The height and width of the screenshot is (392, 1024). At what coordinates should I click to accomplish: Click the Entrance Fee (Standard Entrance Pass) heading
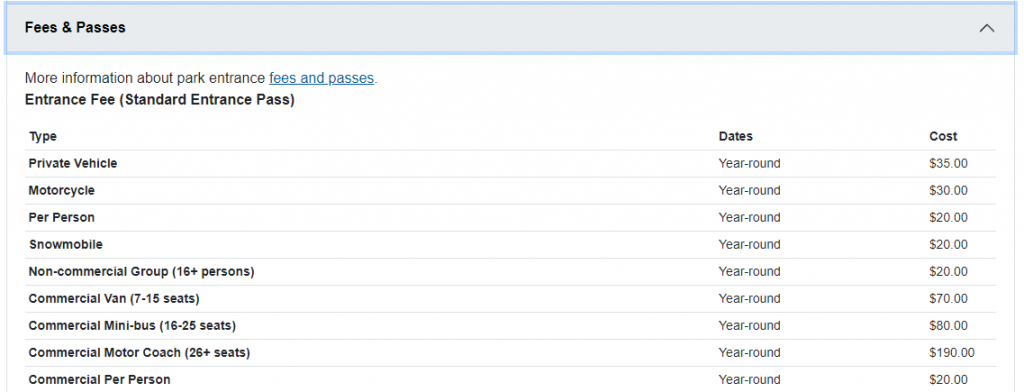[x=159, y=101]
